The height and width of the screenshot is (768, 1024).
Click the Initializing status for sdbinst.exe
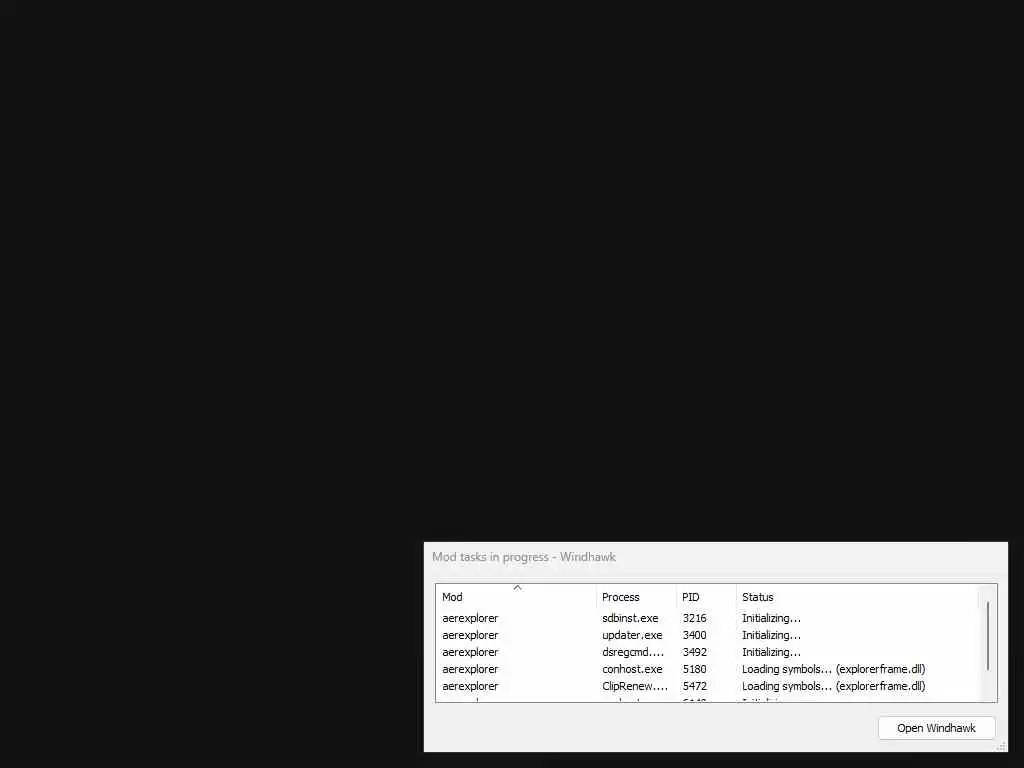pyautogui.click(x=771, y=618)
